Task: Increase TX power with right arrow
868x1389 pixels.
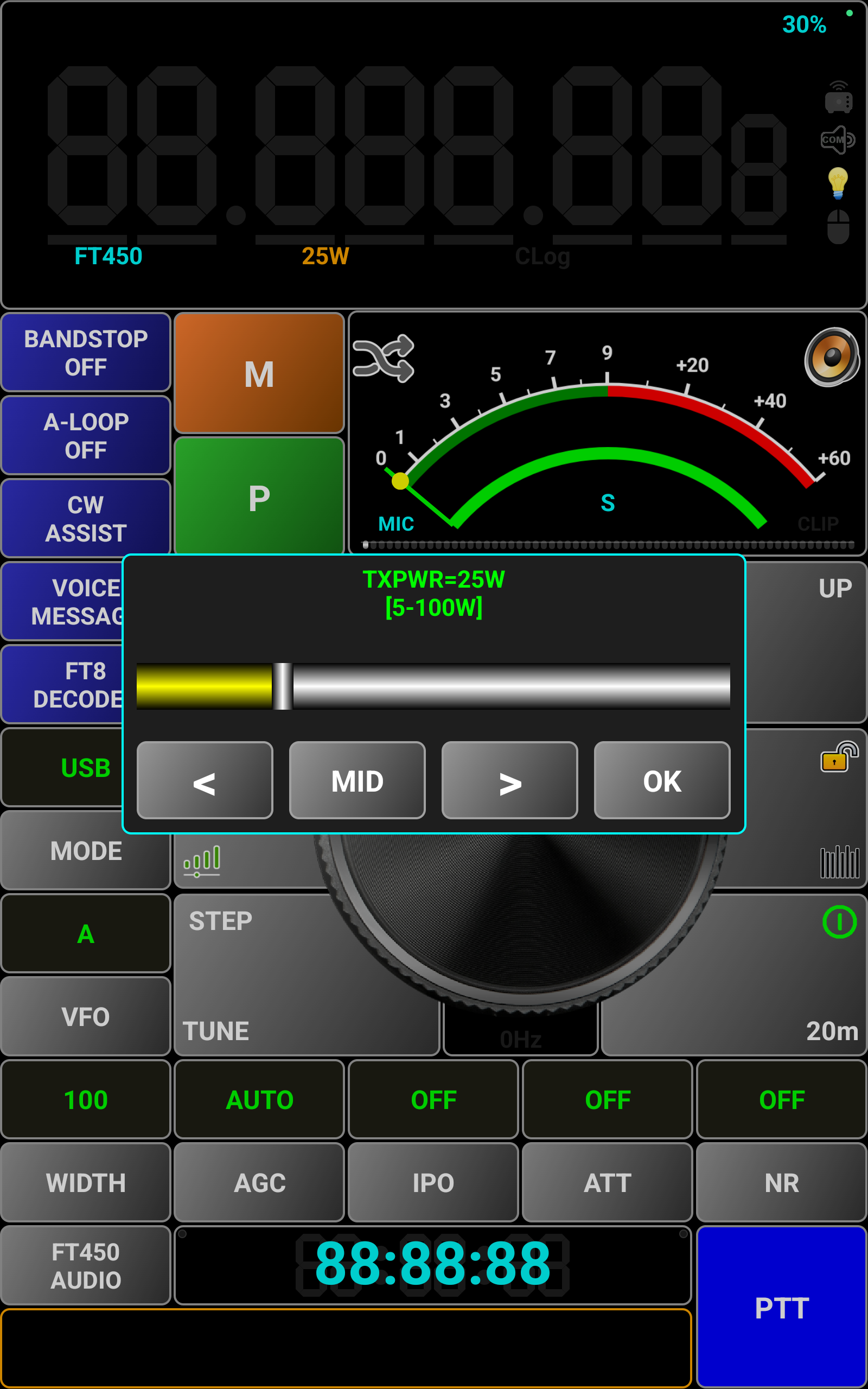Action: tap(509, 781)
